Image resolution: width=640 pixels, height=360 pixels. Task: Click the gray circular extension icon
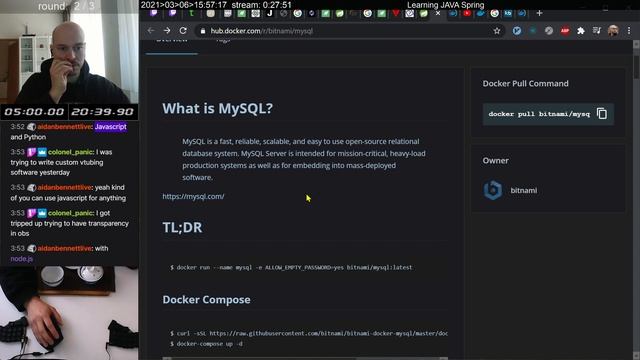(549, 31)
